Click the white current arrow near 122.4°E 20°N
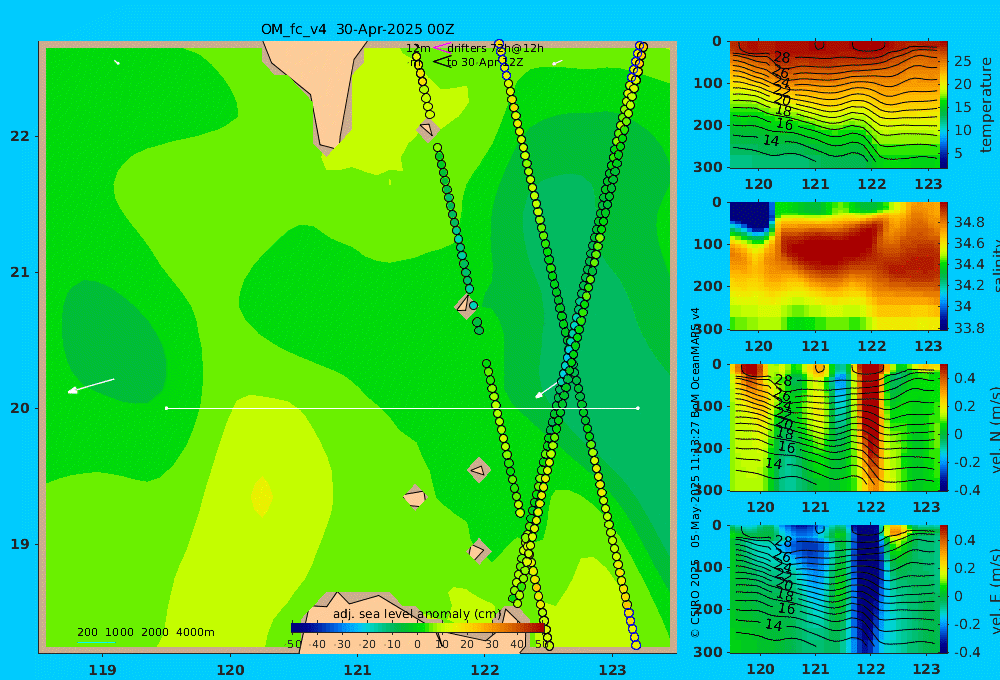Viewport: 1000px width, 680px height. tap(547, 389)
